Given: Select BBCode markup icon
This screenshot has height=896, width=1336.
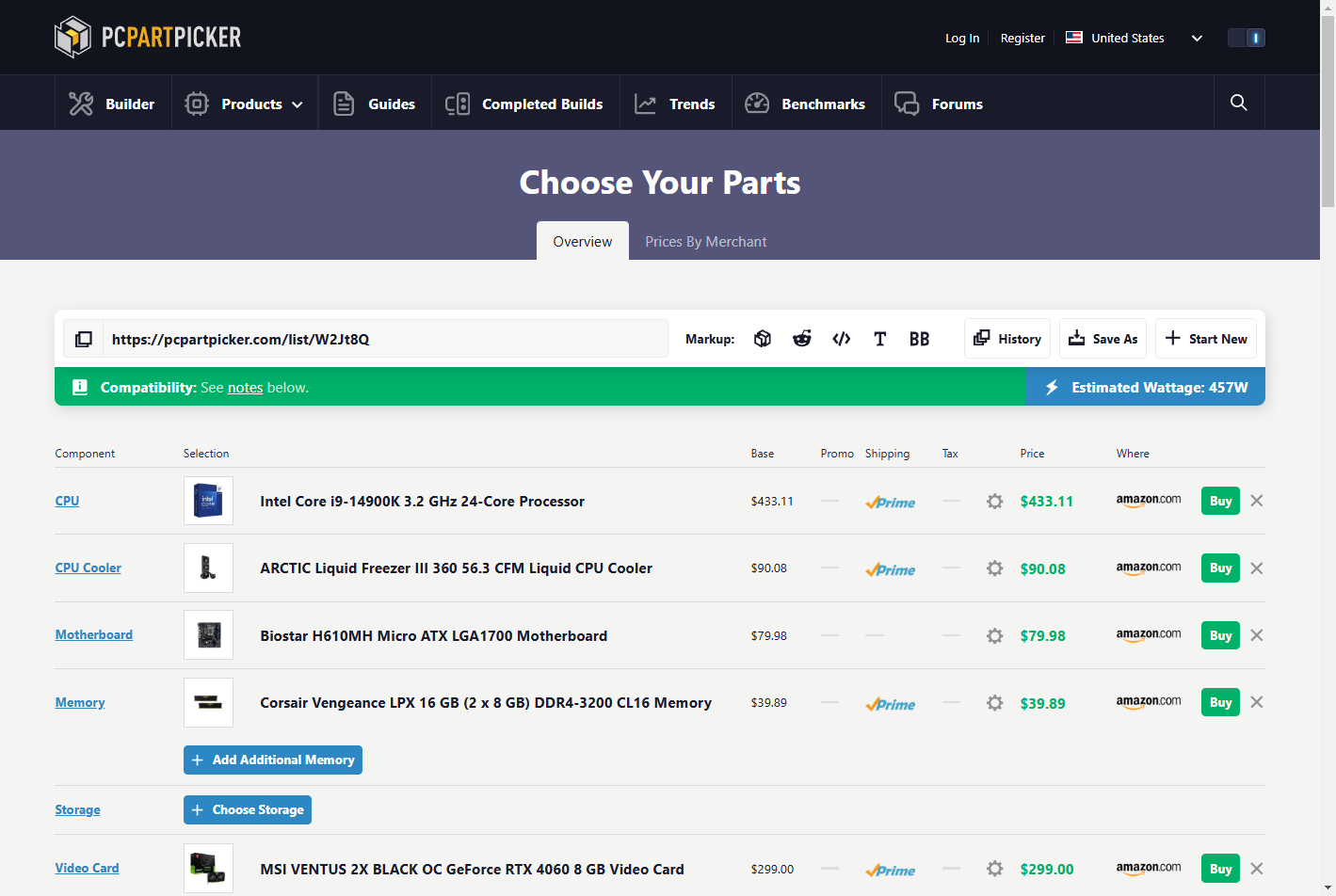Looking at the screenshot, I should (920, 339).
